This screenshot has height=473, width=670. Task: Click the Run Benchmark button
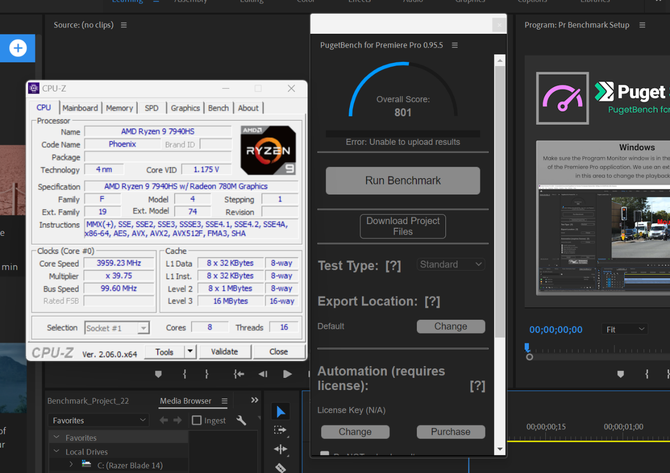coord(403,181)
